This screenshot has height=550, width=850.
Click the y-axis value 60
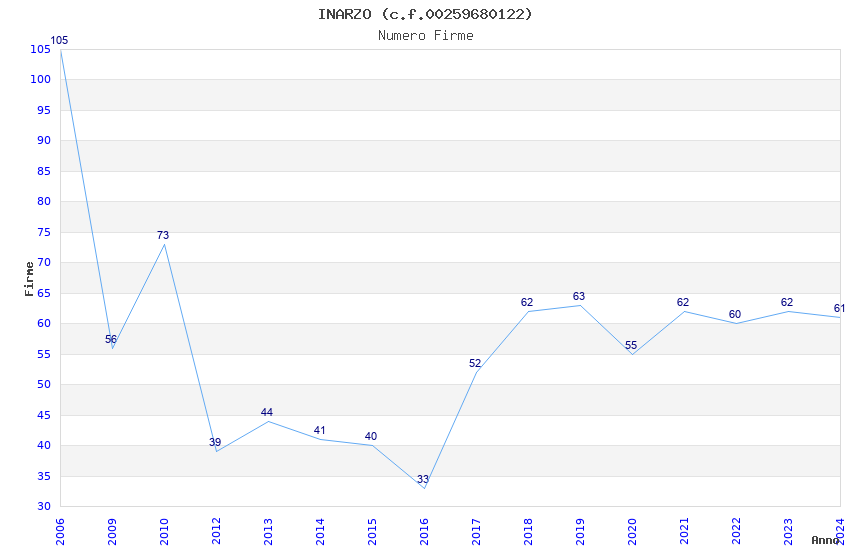[43, 323]
